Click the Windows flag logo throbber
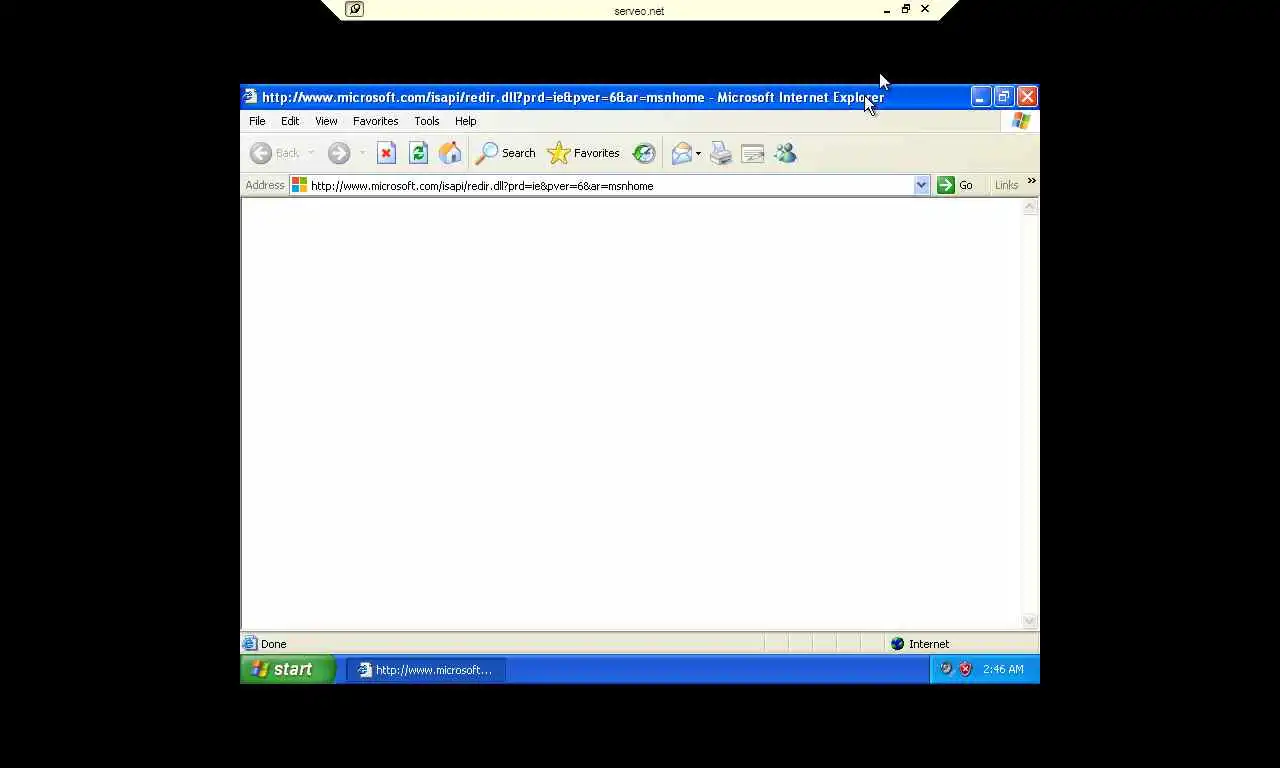Screen dimensions: 1280x768 1021,121
